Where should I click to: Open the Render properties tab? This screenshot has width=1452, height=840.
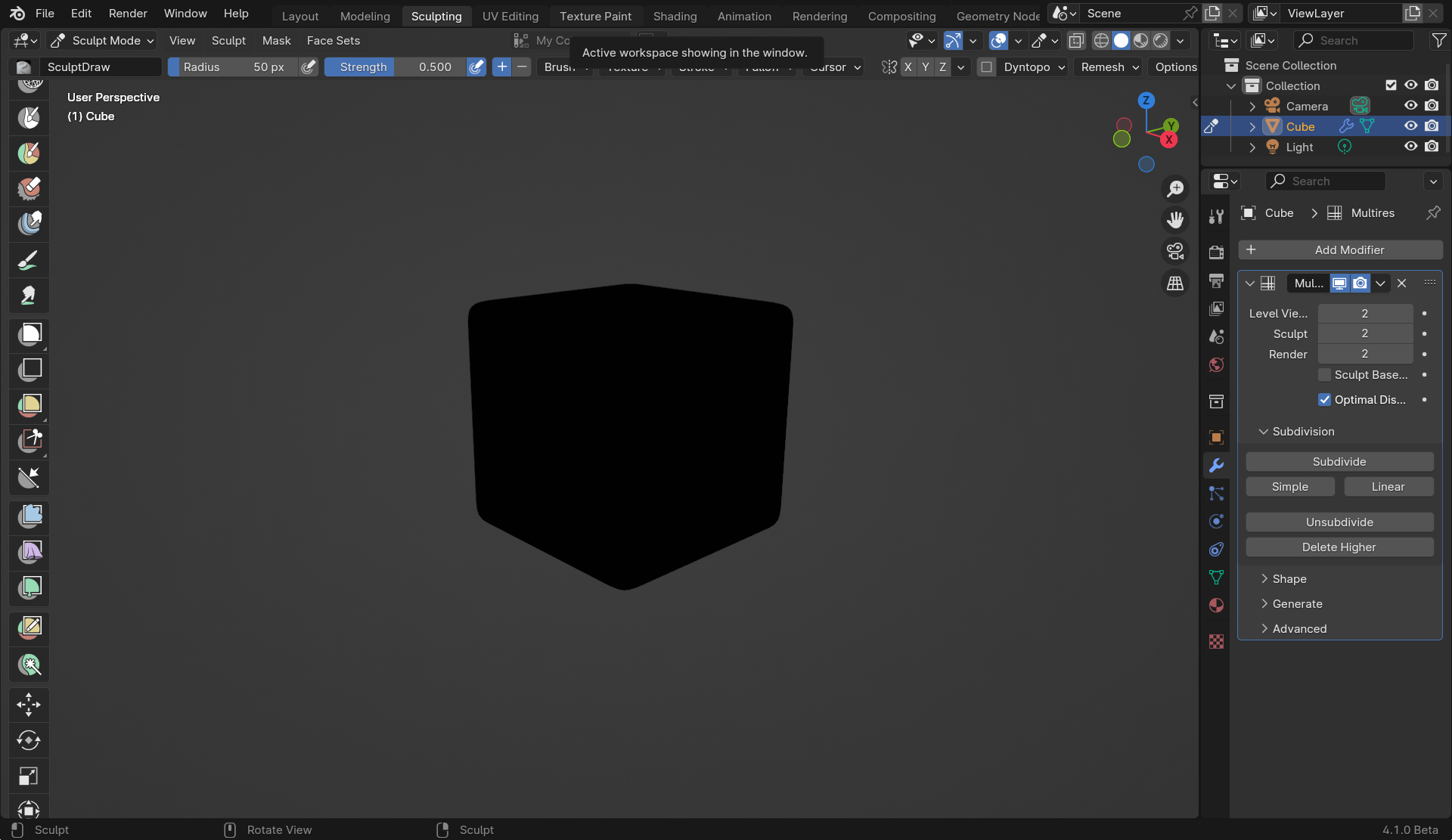click(1216, 253)
